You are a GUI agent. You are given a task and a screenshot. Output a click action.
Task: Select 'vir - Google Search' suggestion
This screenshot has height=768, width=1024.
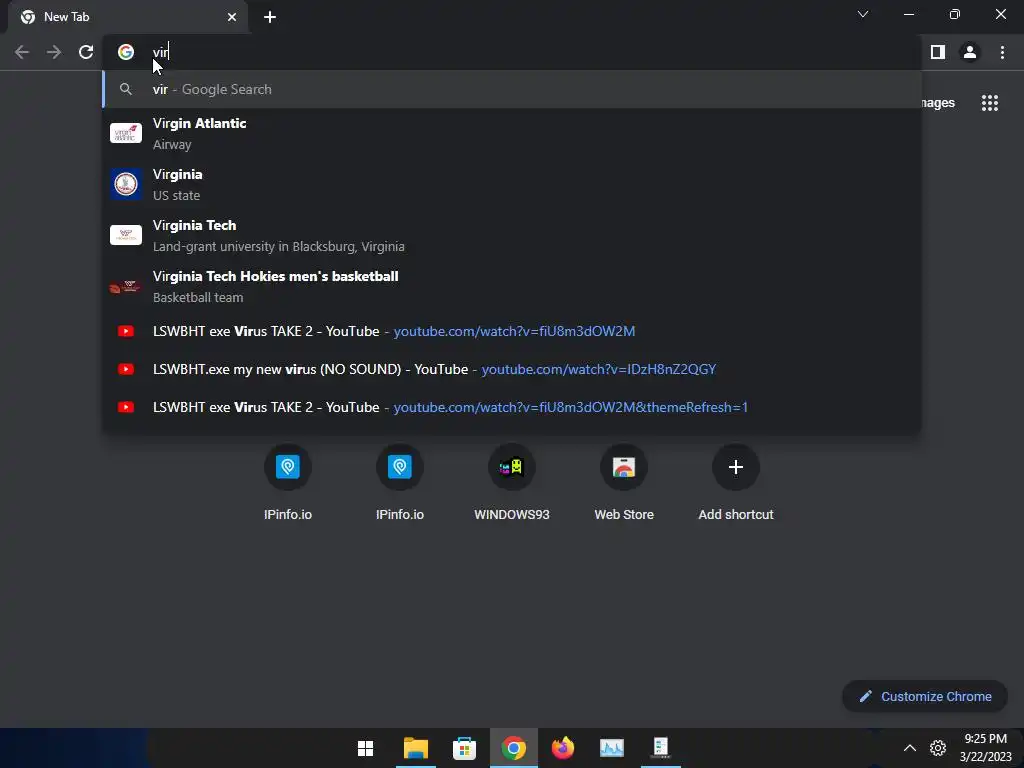pyautogui.click(x=513, y=89)
